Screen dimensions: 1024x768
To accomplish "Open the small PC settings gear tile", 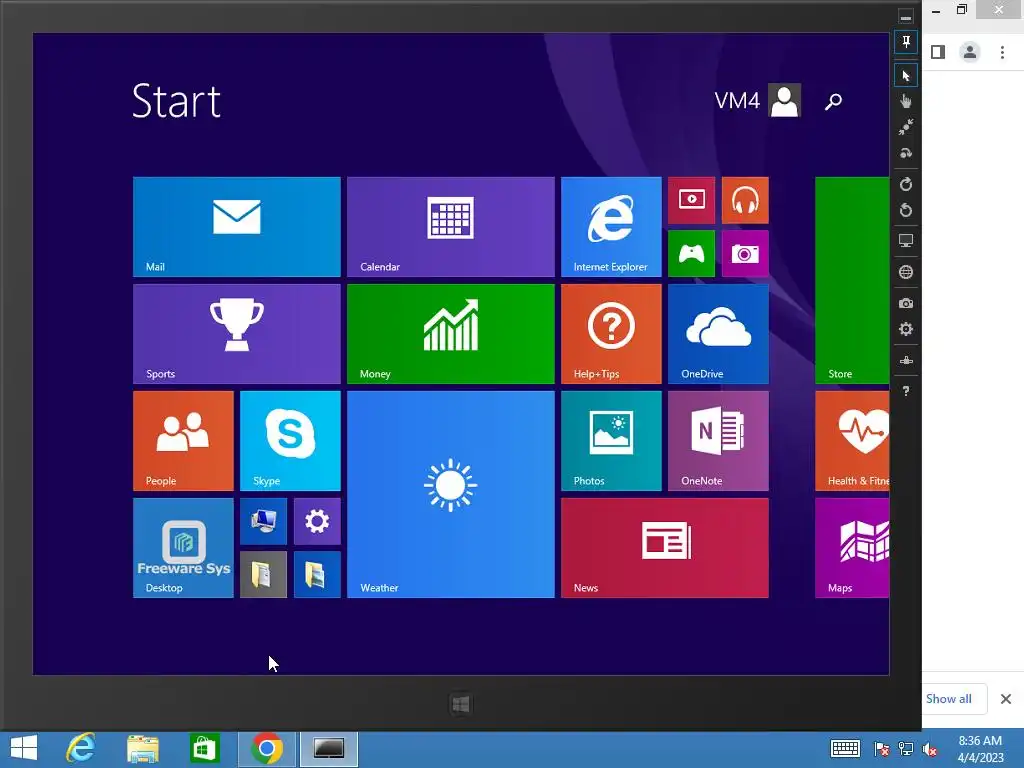I will (x=317, y=521).
